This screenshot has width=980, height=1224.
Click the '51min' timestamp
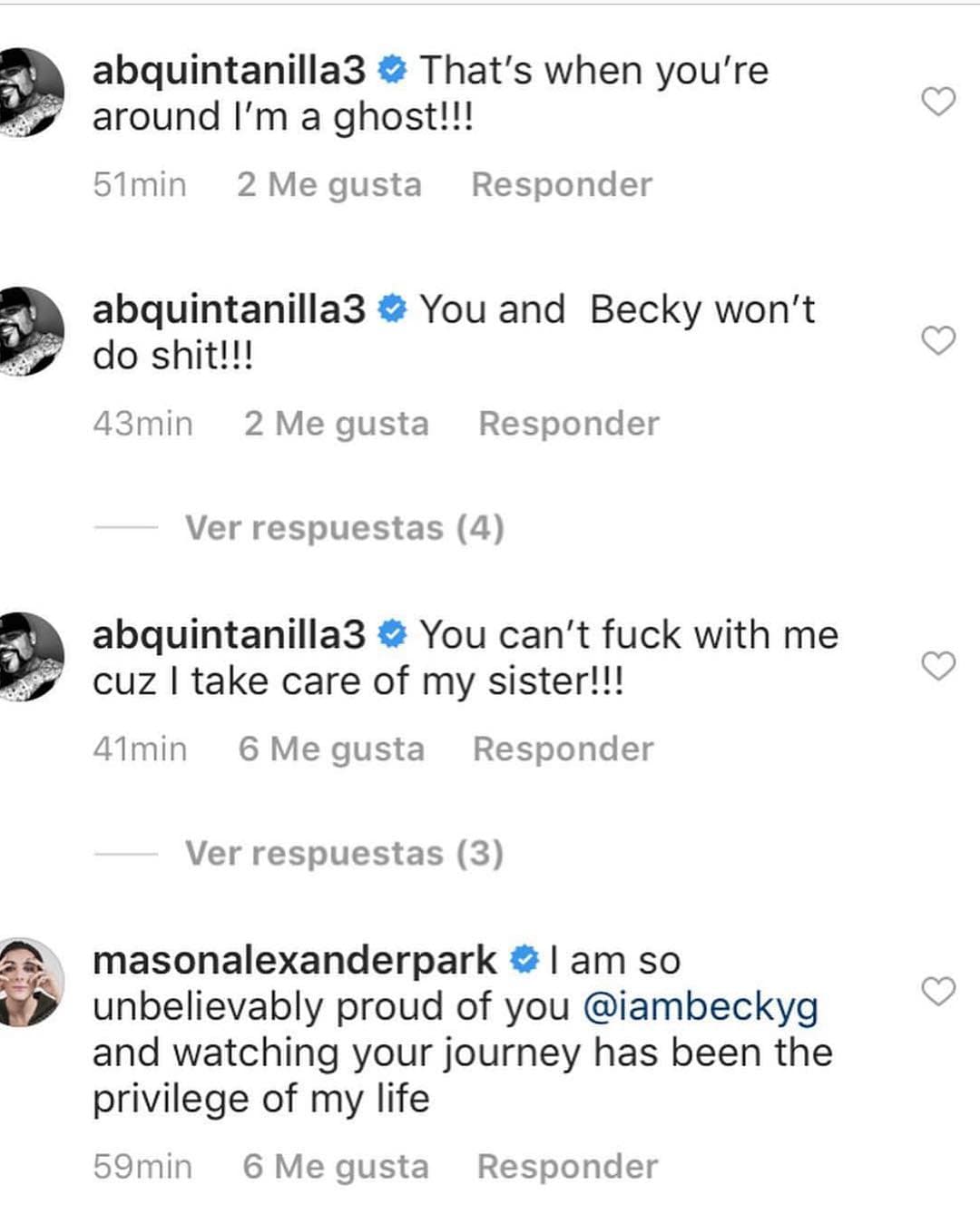(139, 183)
